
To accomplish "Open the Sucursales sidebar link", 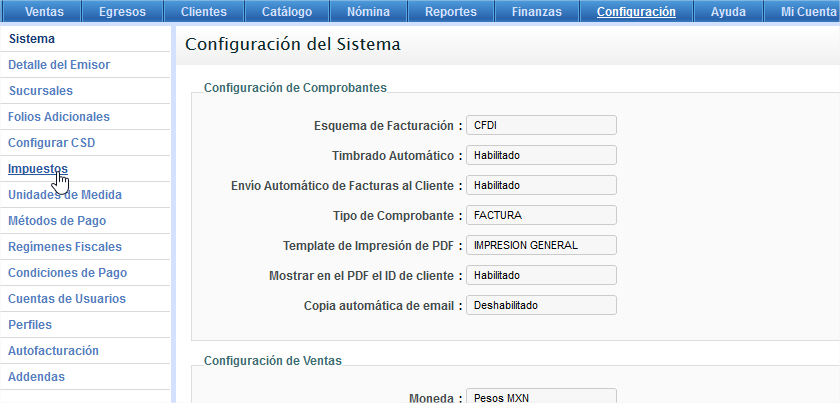I will (x=40, y=91).
